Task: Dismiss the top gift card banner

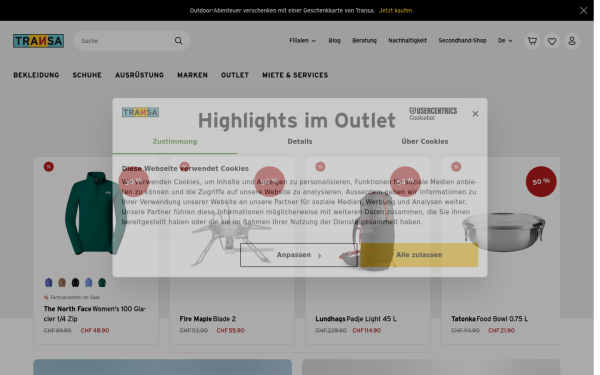Action: point(583,10)
